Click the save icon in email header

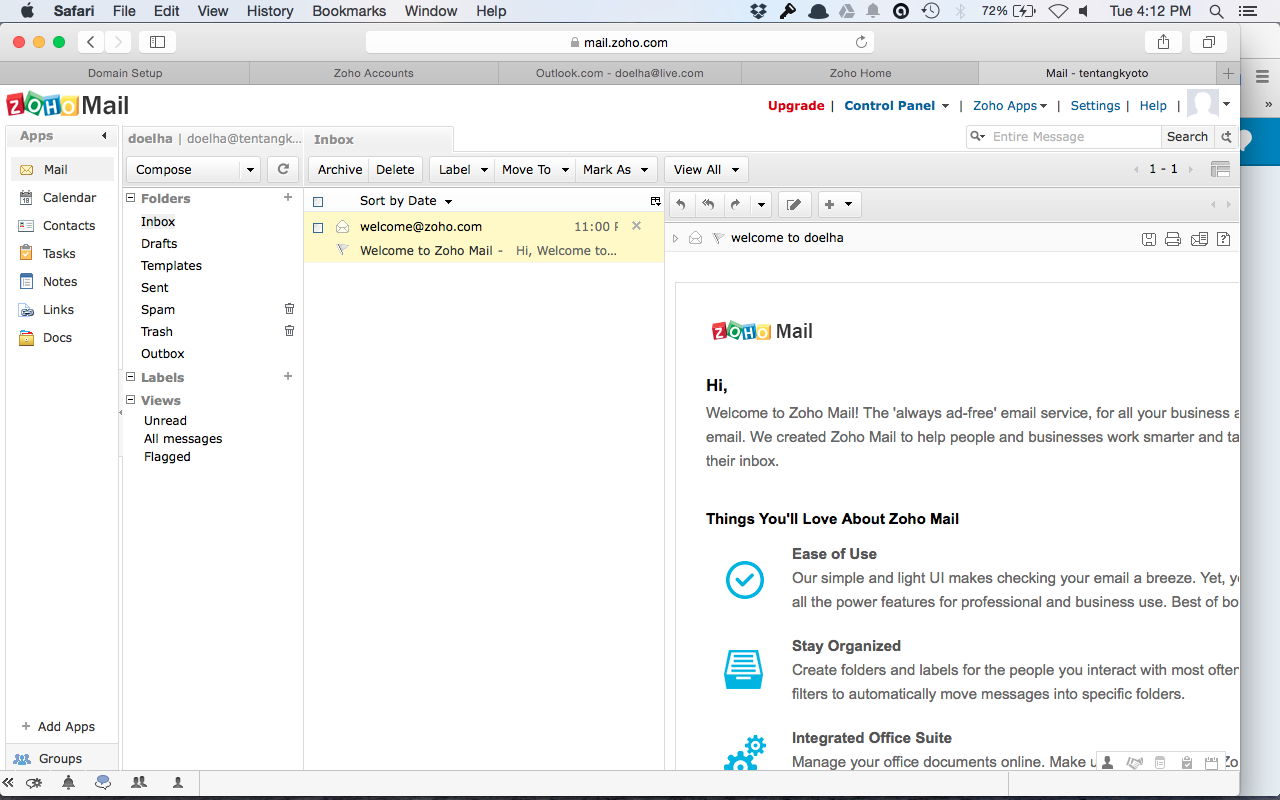(1149, 239)
